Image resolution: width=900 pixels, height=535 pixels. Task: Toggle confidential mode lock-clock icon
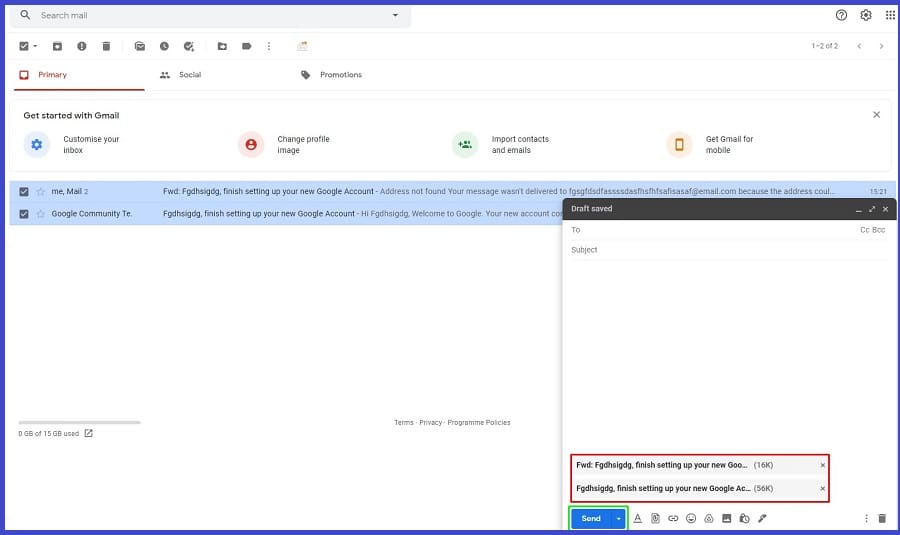(x=744, y=518)
